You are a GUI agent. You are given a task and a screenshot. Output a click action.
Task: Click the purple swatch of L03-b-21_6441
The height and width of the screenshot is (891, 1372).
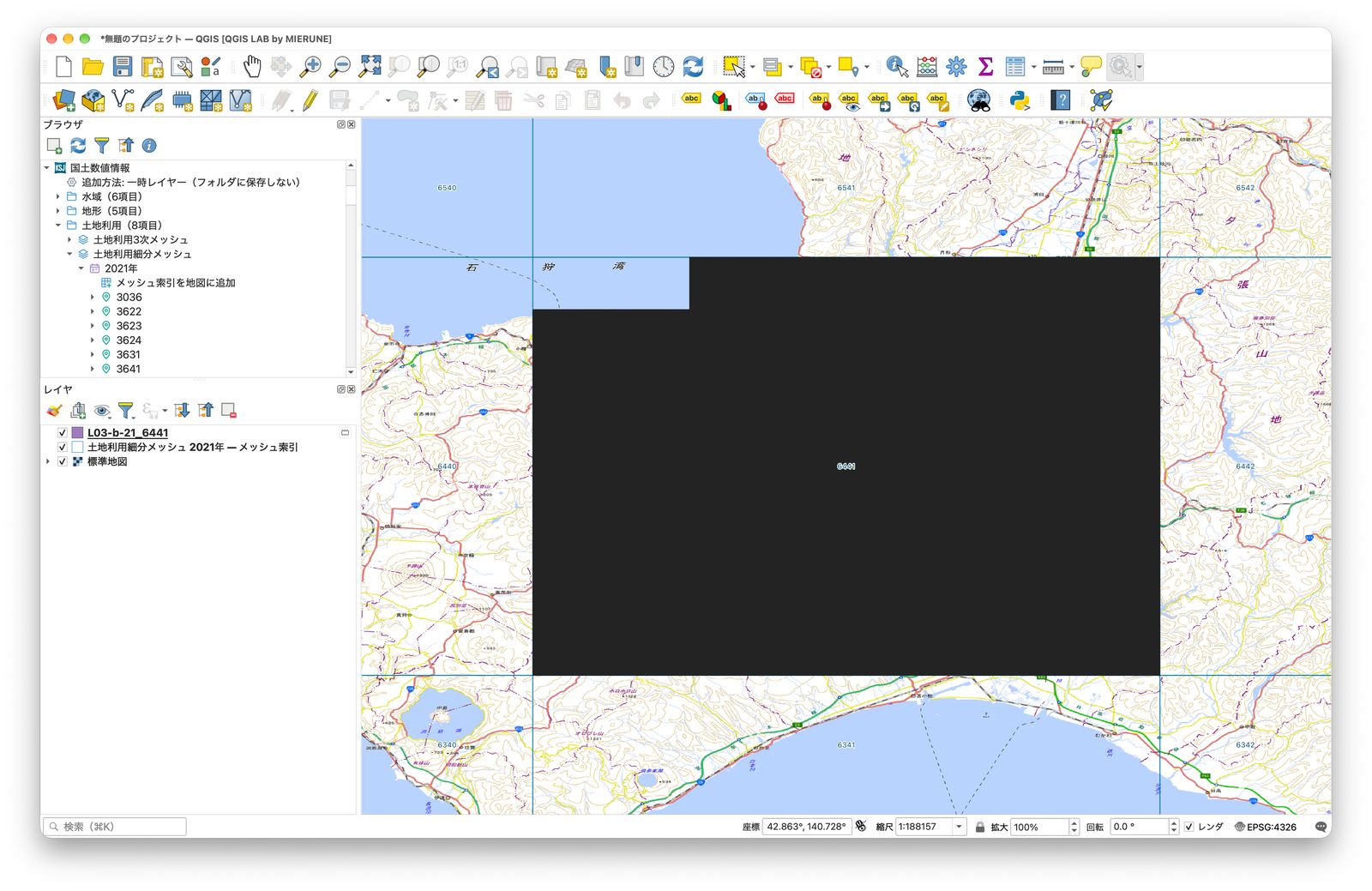(77, 433)
